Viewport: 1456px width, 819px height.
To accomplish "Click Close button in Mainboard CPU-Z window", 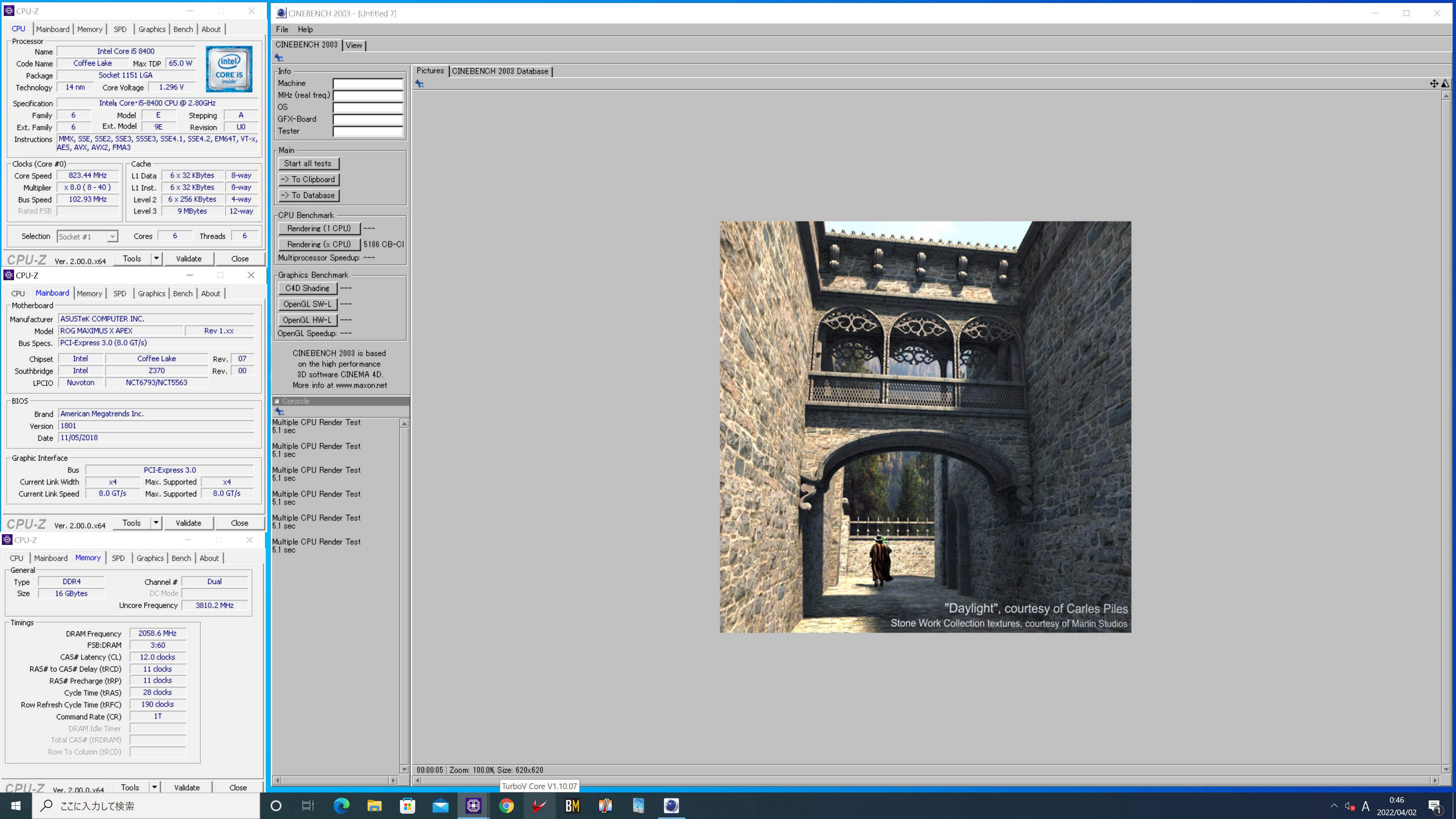I will point(240,523).
